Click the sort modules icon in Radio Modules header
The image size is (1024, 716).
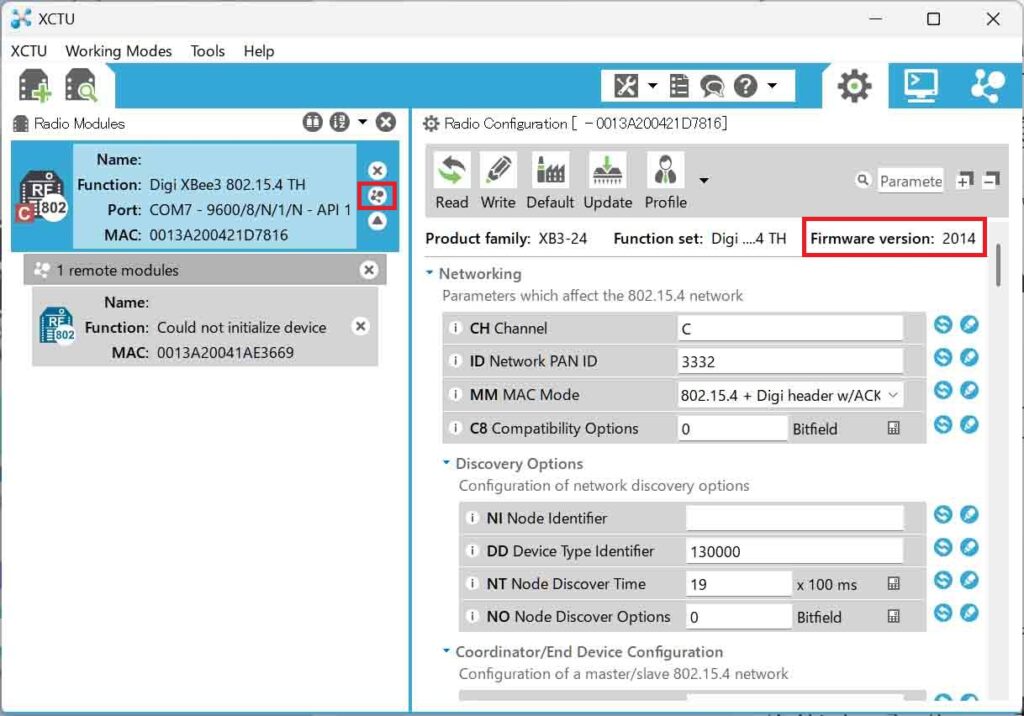tap(340, 122)
